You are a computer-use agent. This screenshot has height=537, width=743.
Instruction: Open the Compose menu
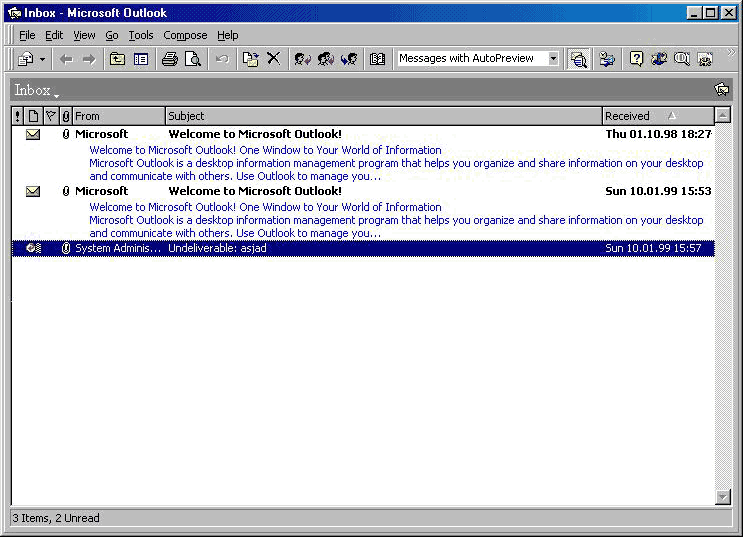(x=184, y=35)
